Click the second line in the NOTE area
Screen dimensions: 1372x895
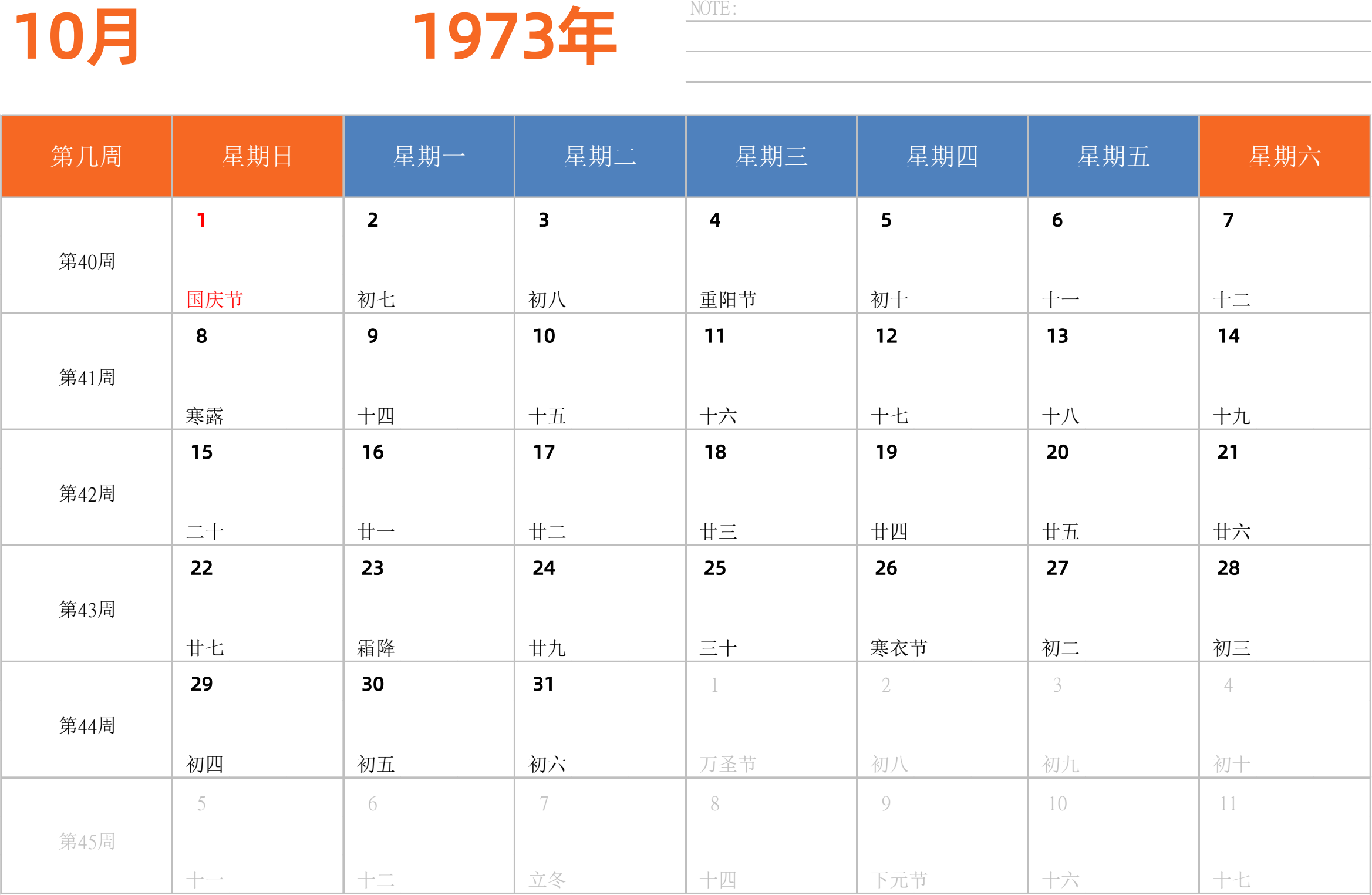point(1028,52)
